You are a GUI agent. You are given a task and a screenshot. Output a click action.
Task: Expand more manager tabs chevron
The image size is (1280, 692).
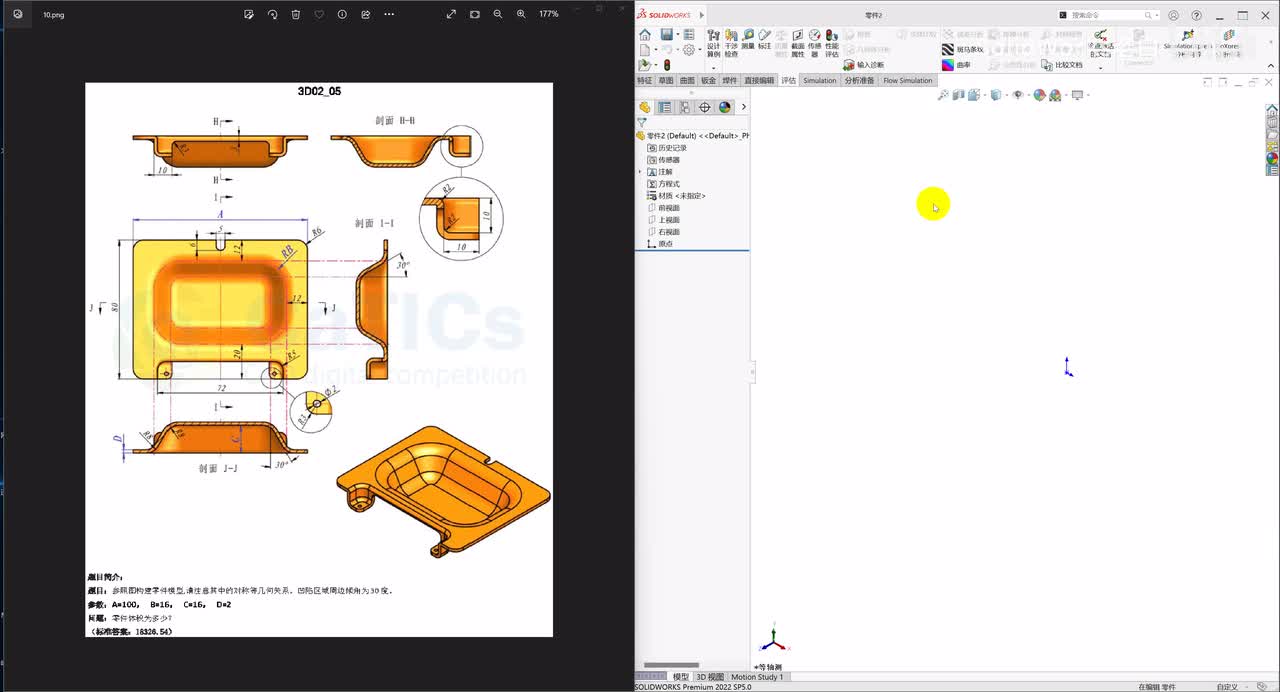pos(743,107)
